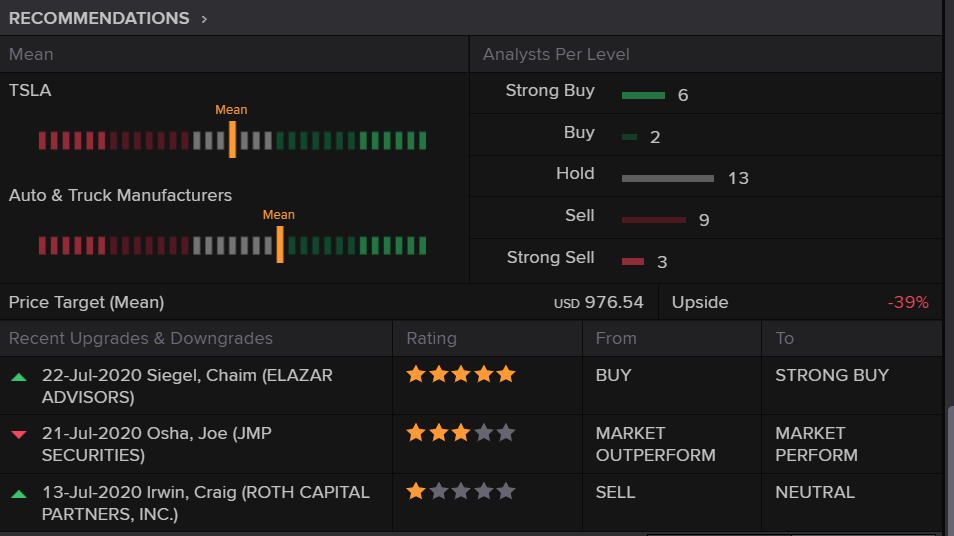Click the one-star rating for Roth Capital
The width and height of the screenshot is (954, 536).
pyautogui.click(x=460, y=492)
